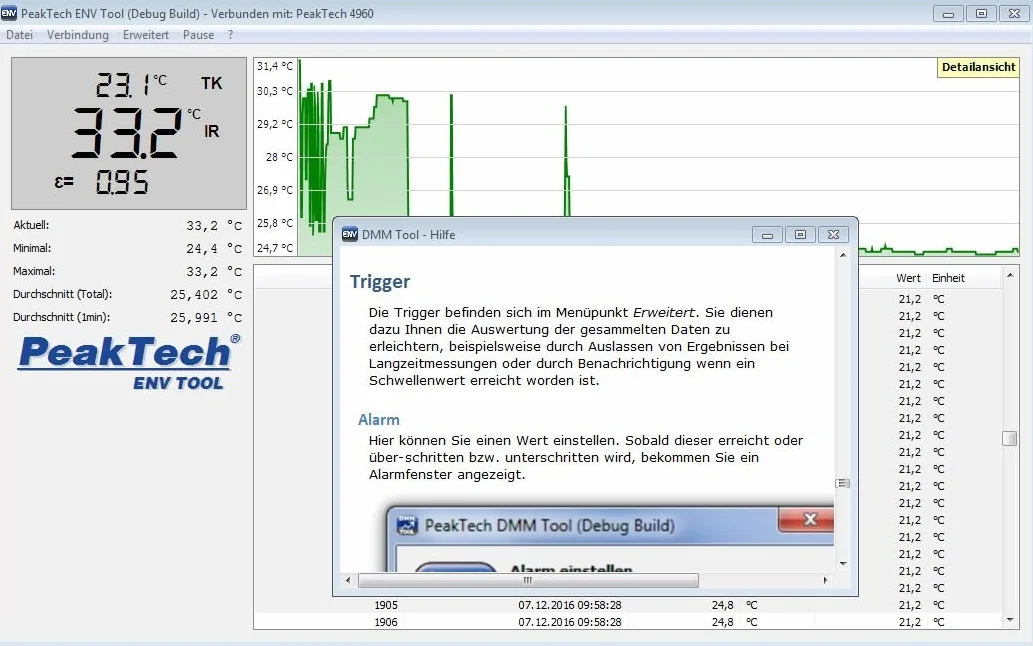Click the 28 °C chart axis label
Image resolution: width=1033 pixels, height=646 pixels.
click(x=279, y=157)
